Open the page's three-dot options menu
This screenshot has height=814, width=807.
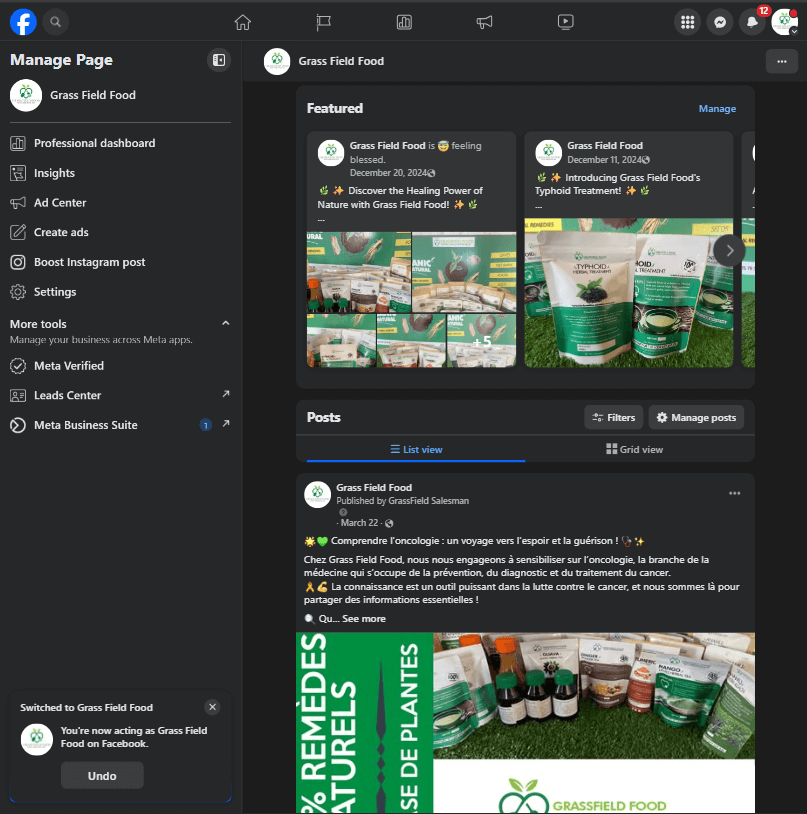point(781,61)
